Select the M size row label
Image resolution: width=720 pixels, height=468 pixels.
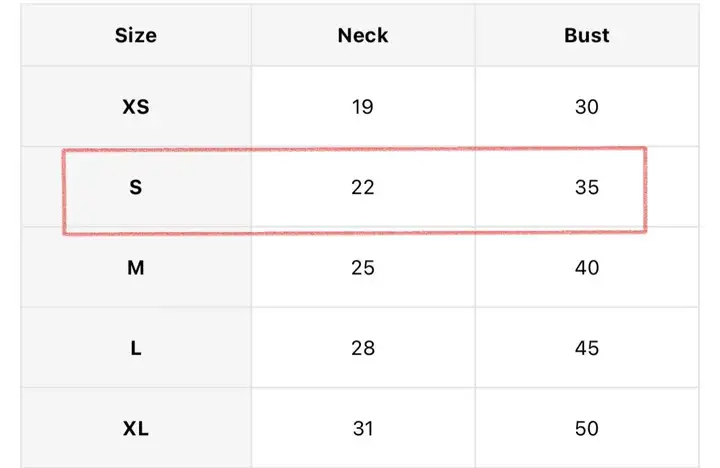point(135,268)
